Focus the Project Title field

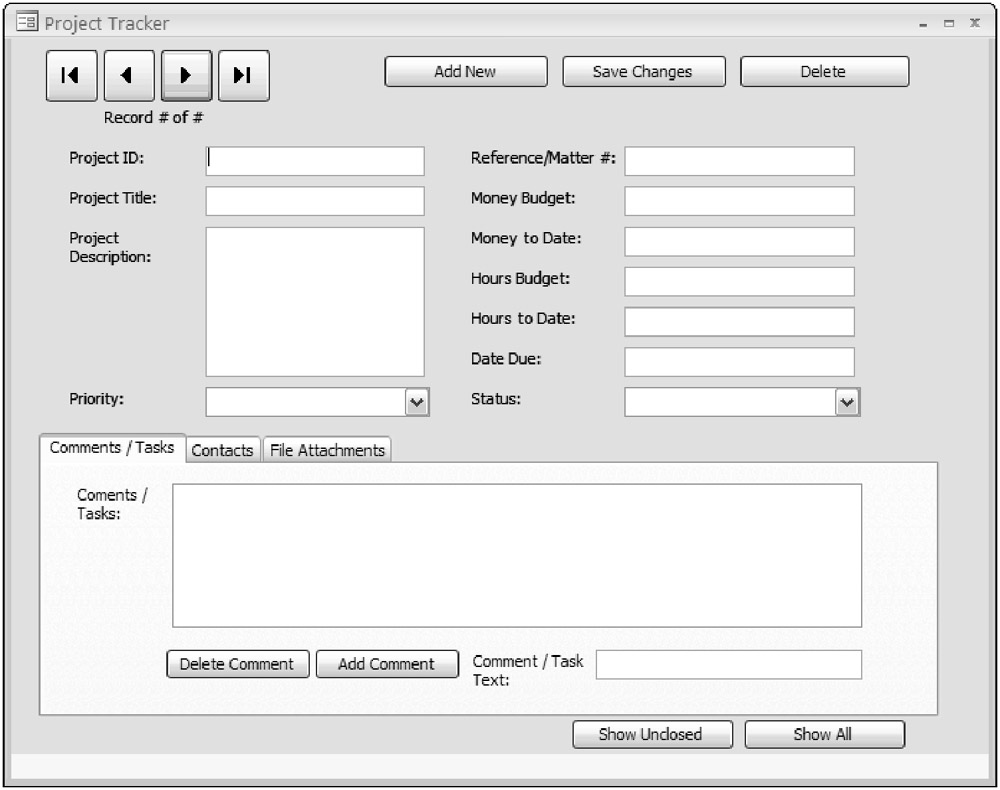point(315,201)
